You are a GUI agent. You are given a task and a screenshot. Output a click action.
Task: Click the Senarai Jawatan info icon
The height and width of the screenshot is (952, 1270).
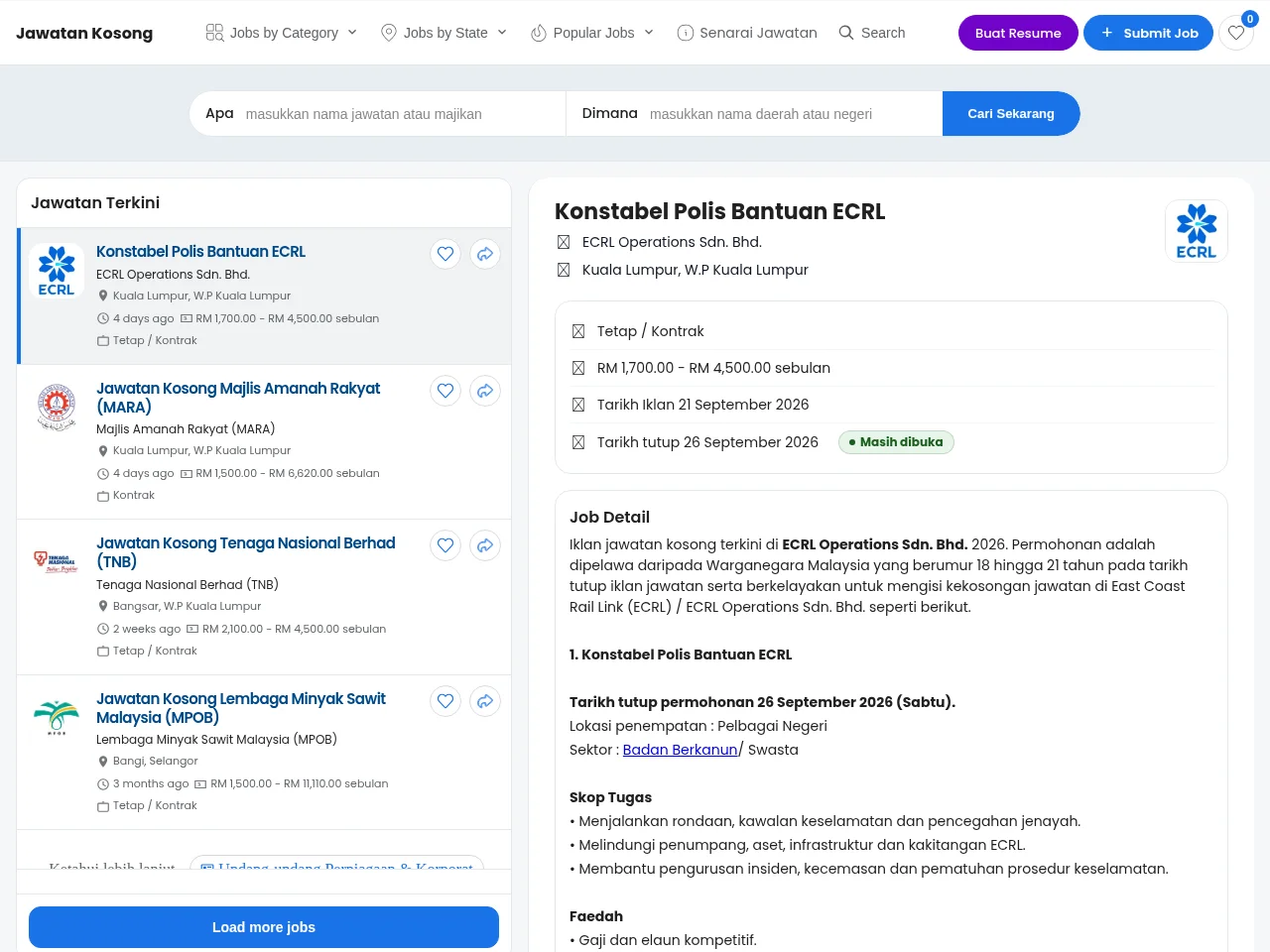[685, 33]
